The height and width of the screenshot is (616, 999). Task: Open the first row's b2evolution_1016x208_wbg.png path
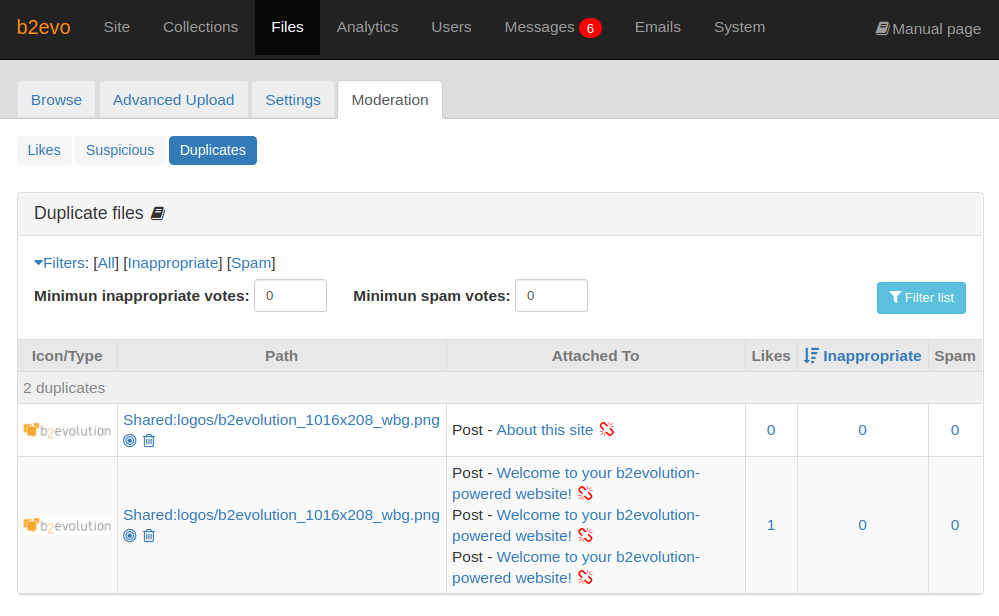click(x=282, y=420)
